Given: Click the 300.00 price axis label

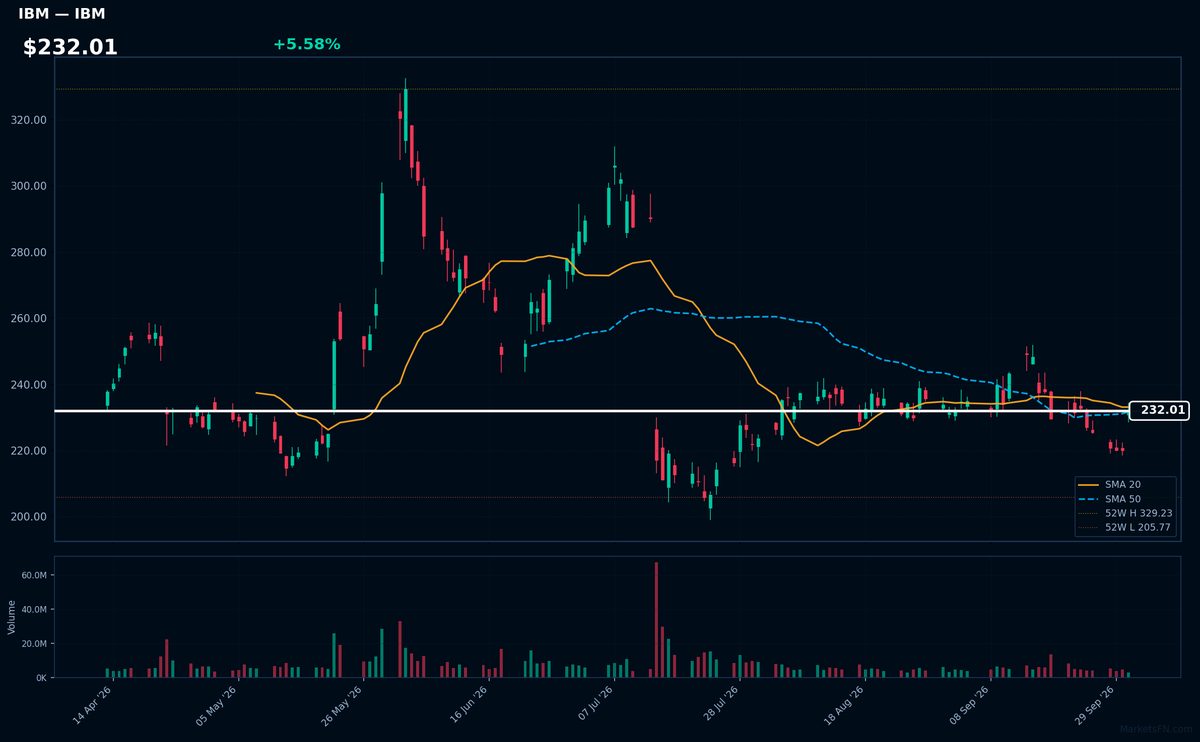Looking at the screenshot, I should point(28,186).
